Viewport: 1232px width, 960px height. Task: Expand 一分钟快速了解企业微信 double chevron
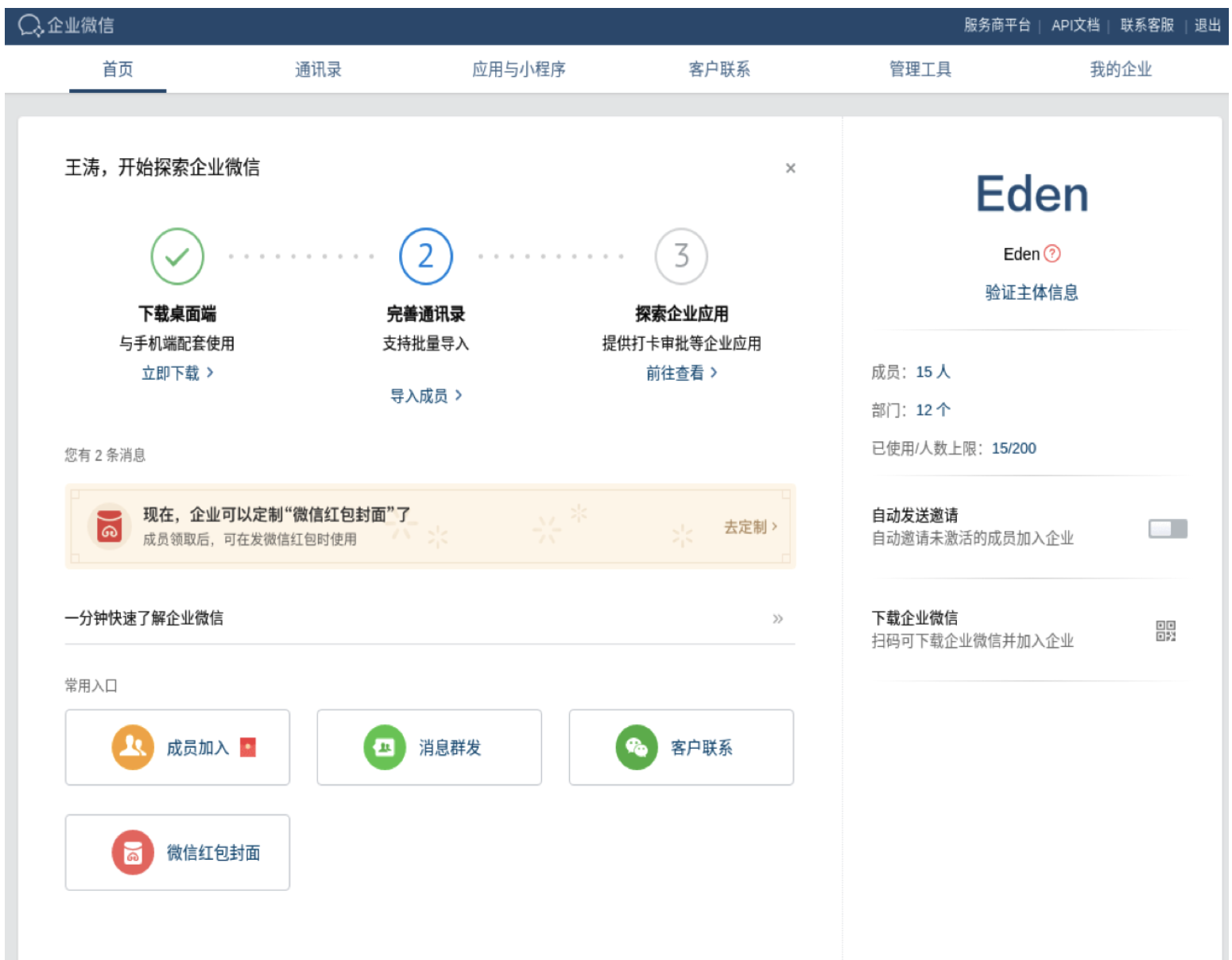[x=777, y=618]
